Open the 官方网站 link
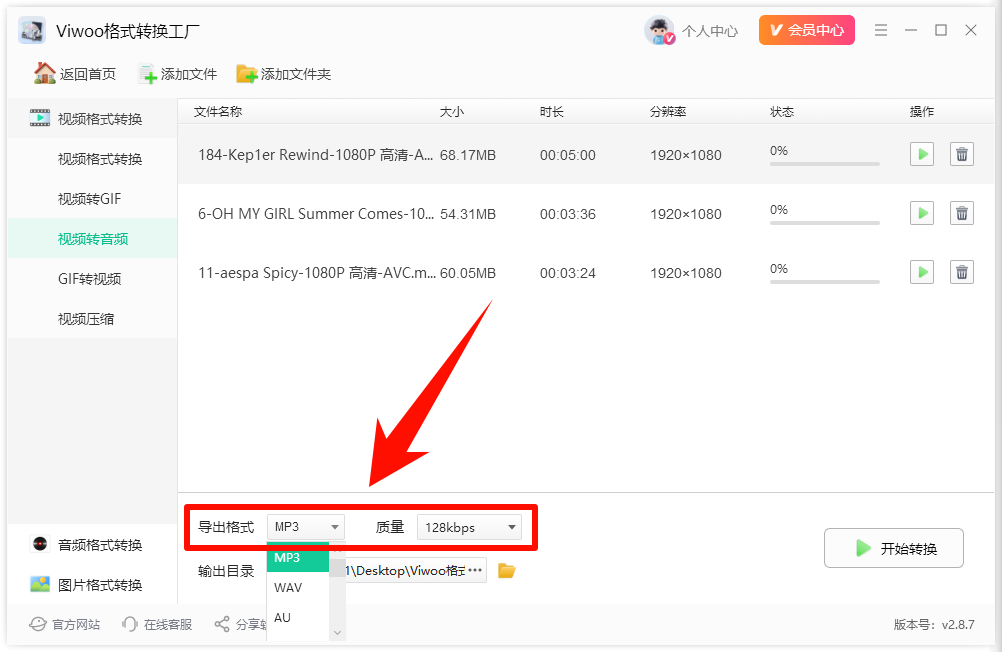1002x652 pixels. 65,625
